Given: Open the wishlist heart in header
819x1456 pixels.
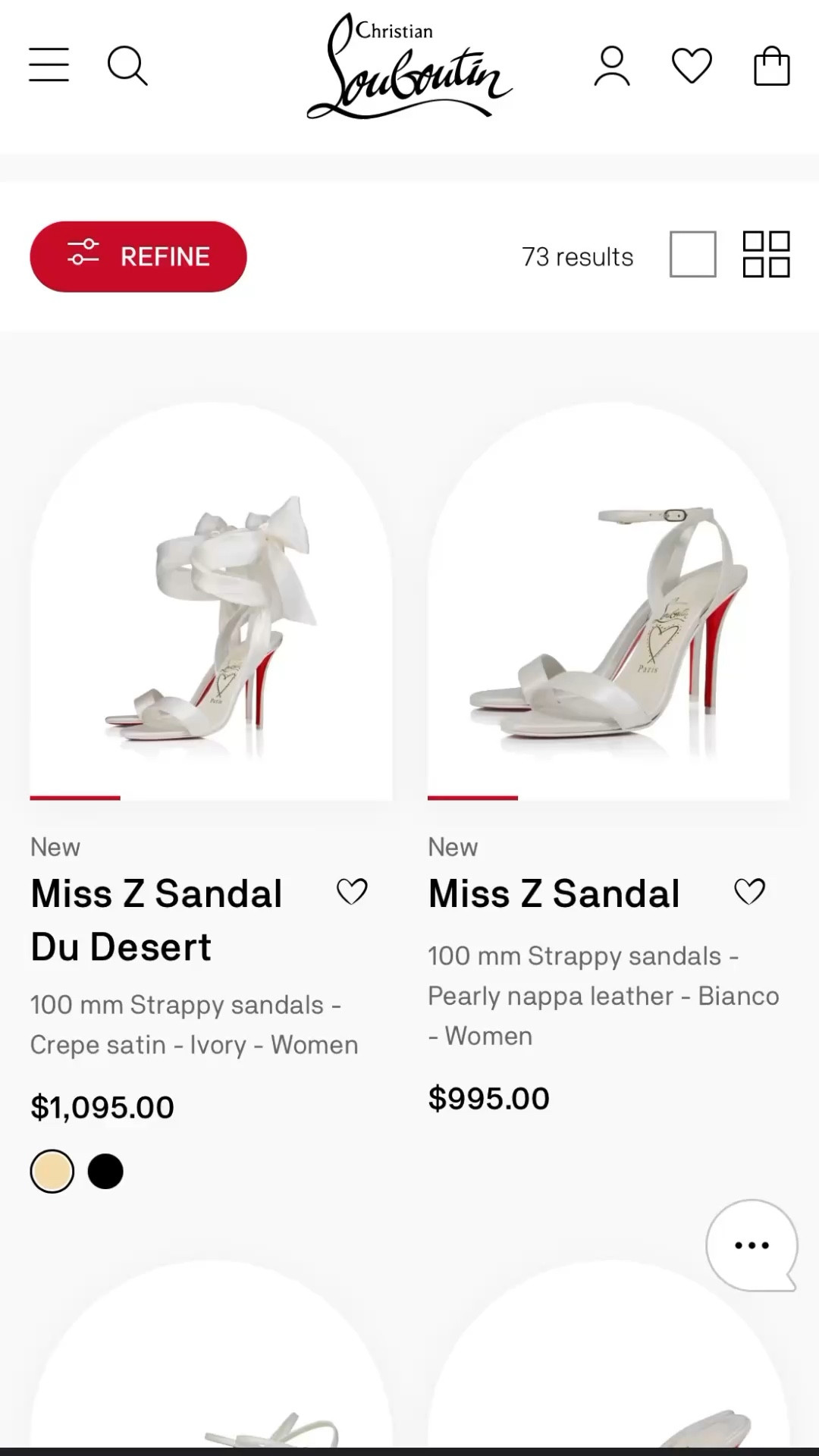Looking at the screenshot, I should click(x=692, y=66).
